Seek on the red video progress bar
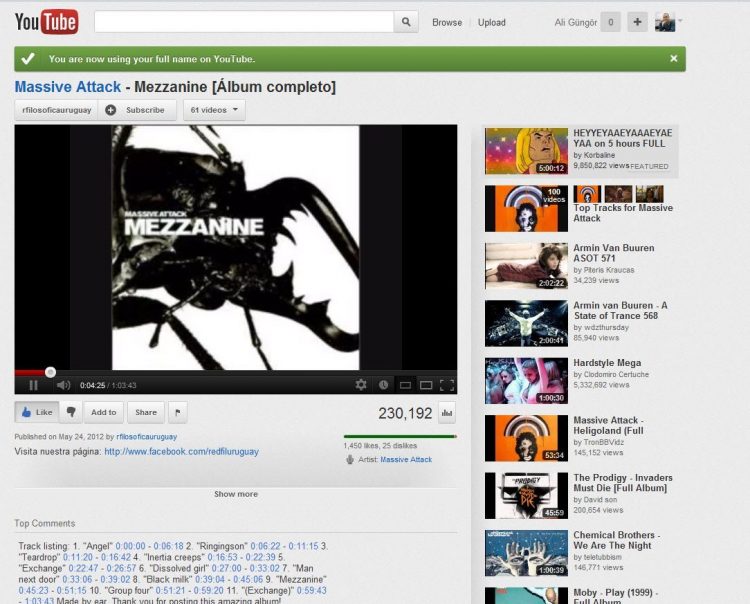 tap(235, 372)
